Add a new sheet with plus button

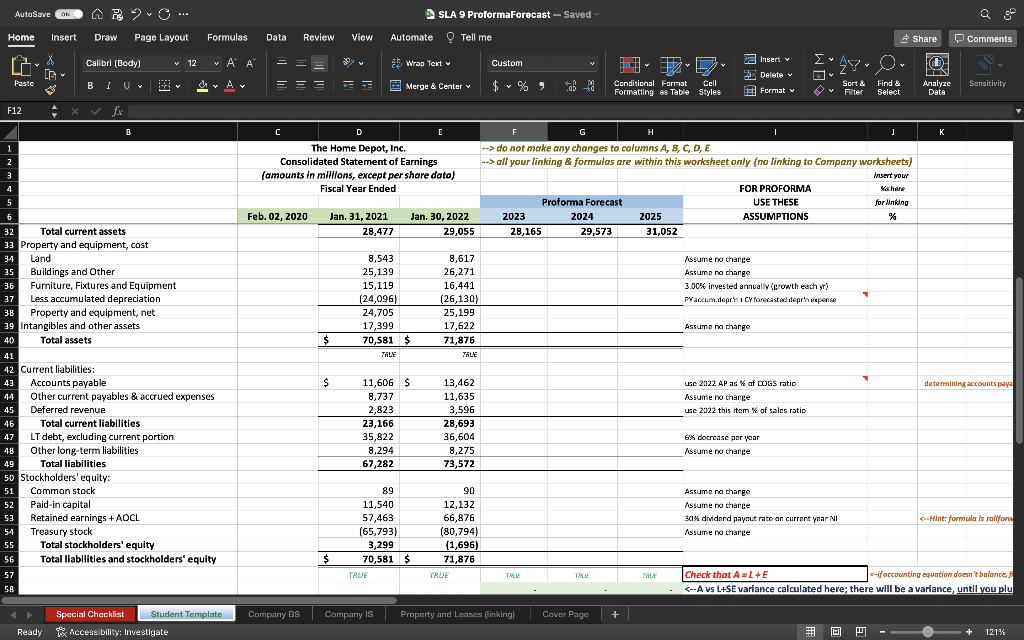(615, 614)
